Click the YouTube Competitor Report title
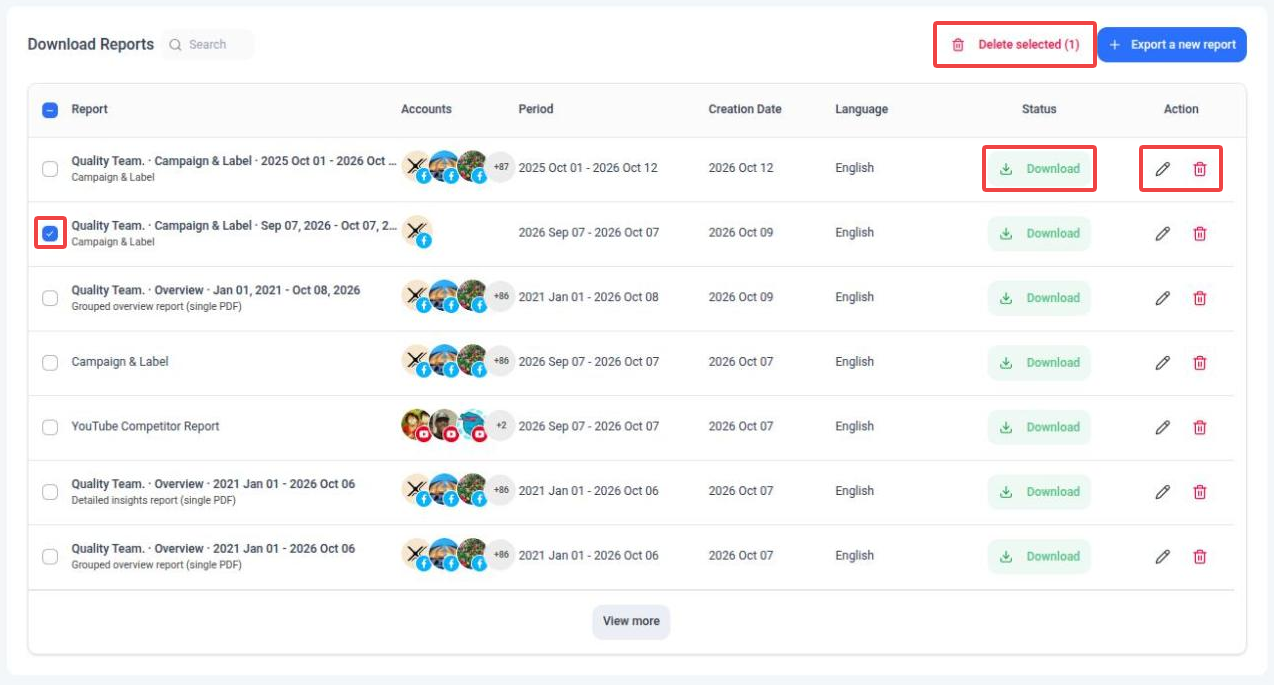 pyautogui.click(x=145, y=426)
